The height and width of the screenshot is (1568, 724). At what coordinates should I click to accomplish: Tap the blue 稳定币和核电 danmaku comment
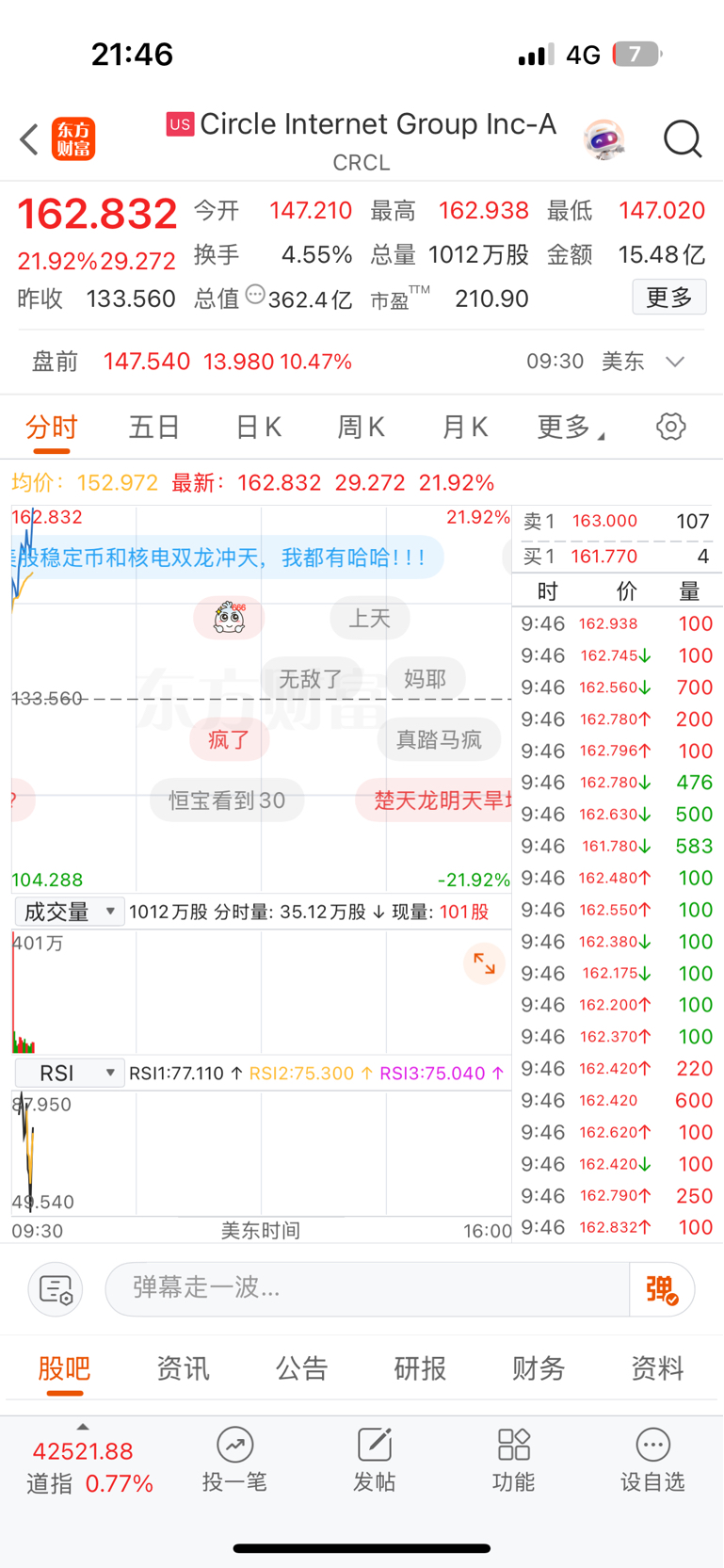(x=227, y=558)
